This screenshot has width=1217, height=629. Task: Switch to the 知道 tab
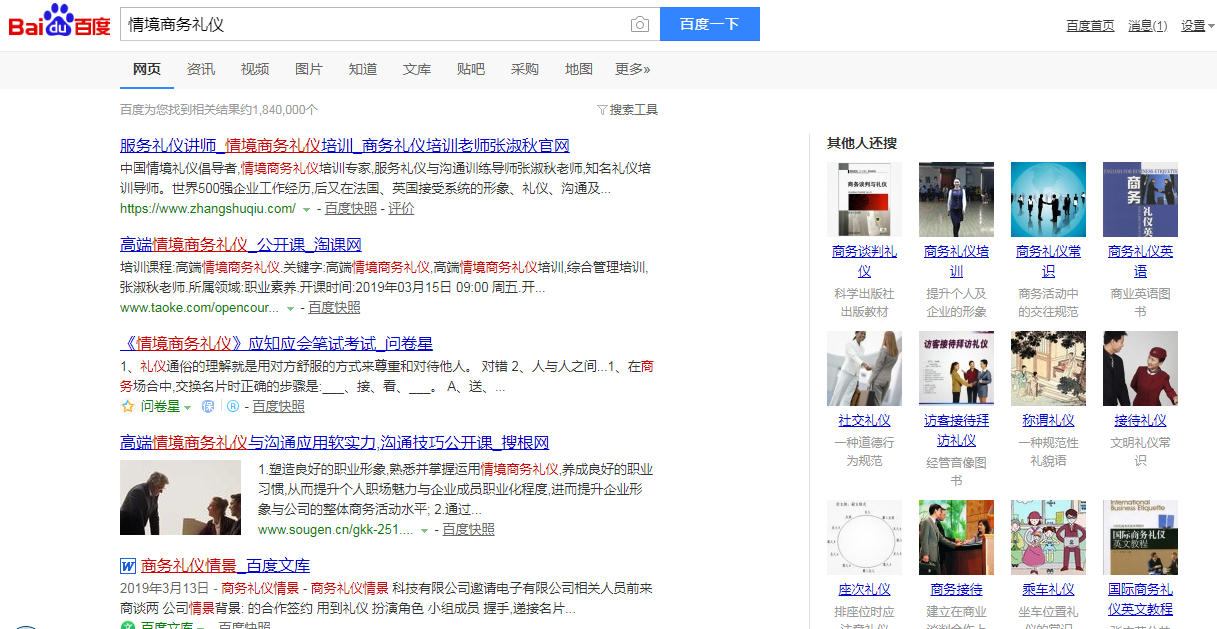coord(363,69)
